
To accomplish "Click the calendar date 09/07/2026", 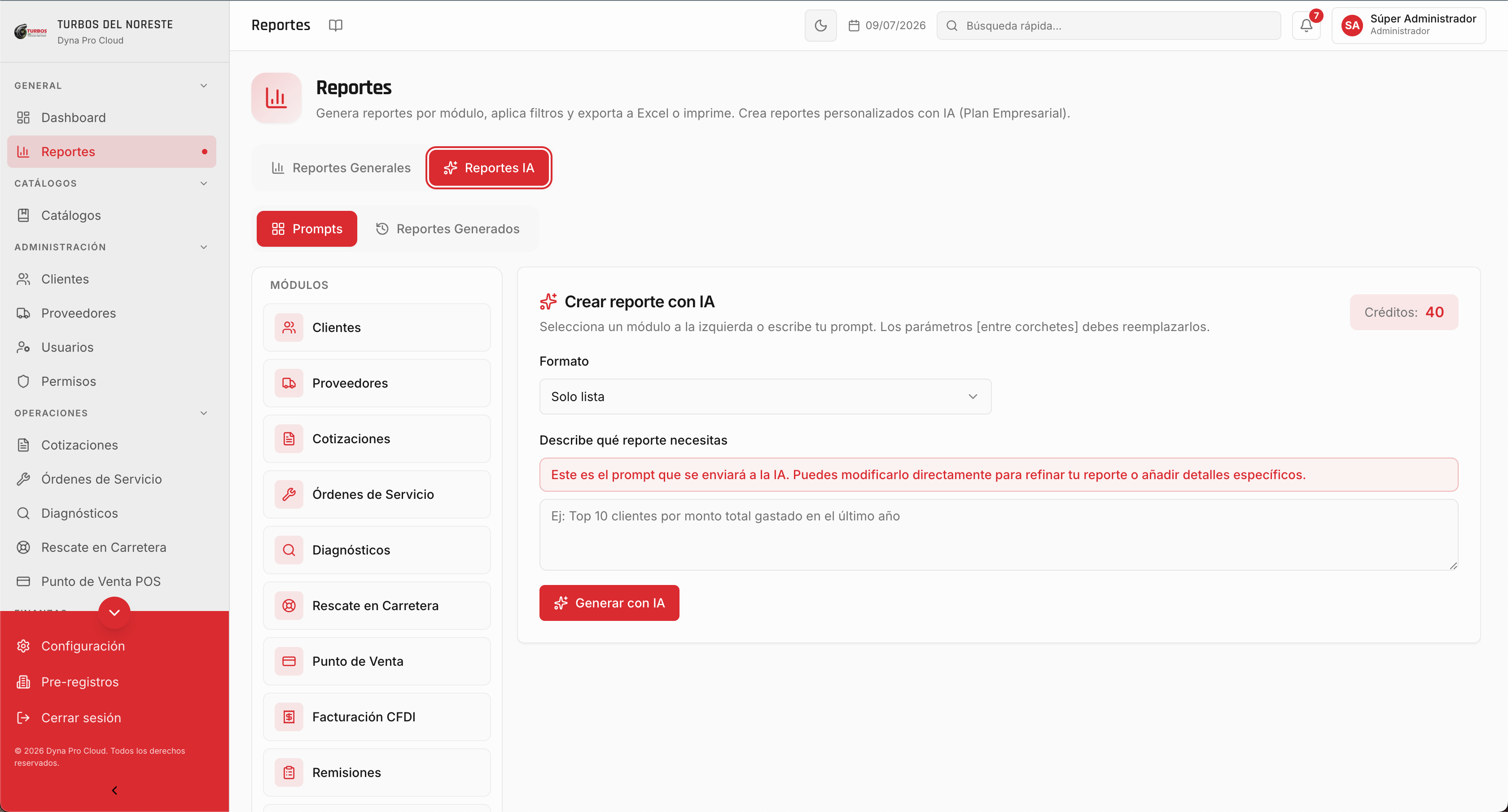I will [x=887, y=25].
